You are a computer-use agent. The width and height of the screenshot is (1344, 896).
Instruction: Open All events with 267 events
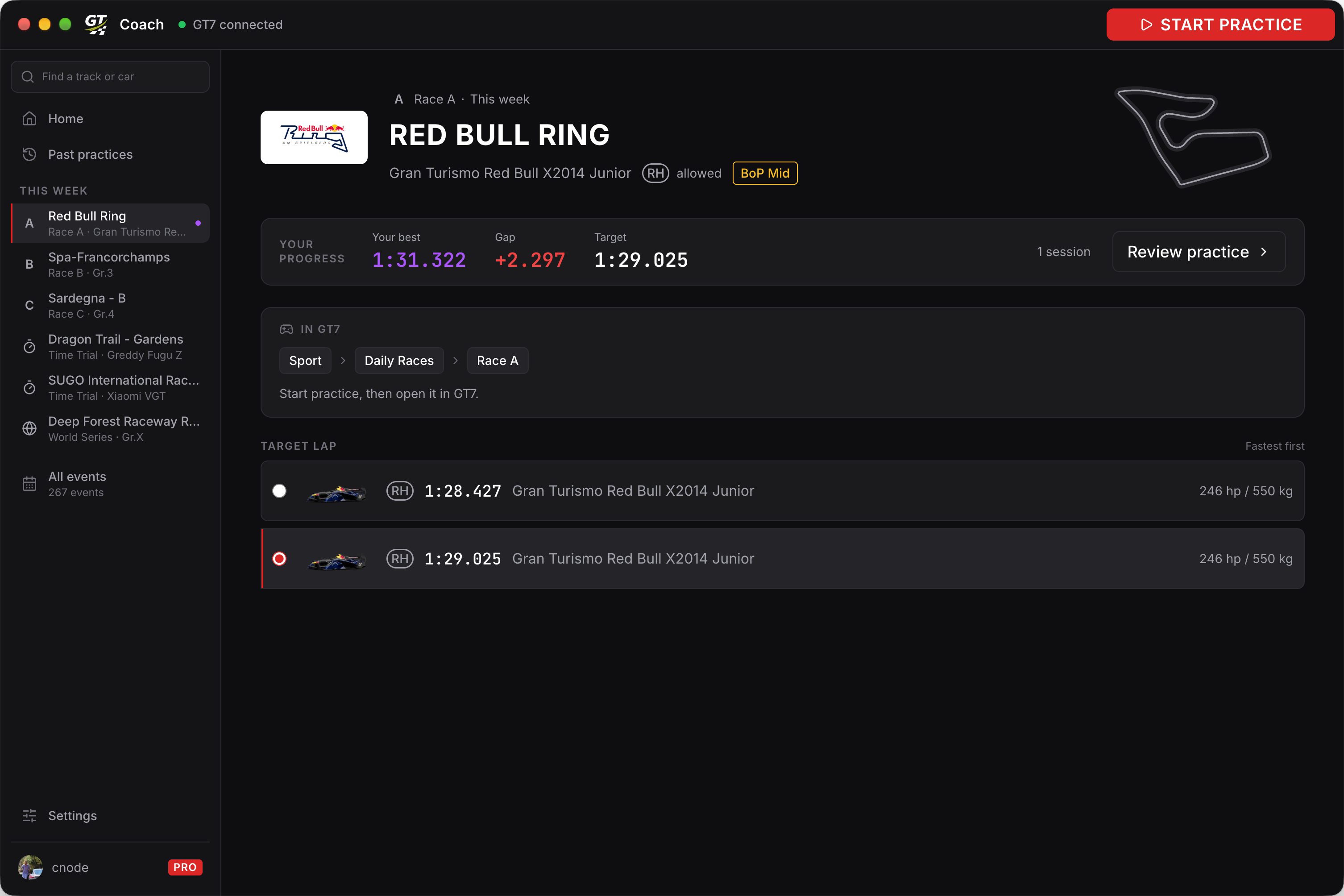coord(110,484)
